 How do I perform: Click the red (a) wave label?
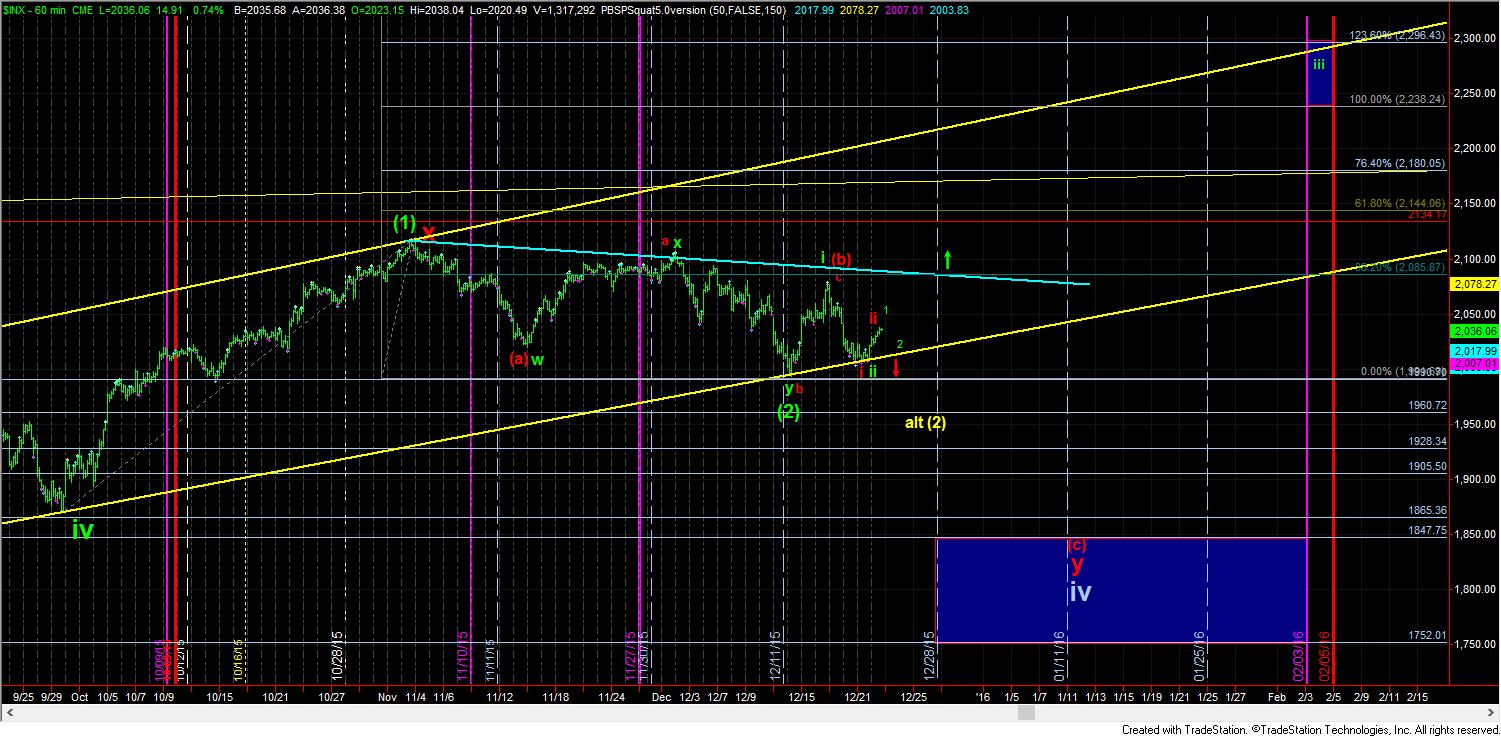[x=518, y=359]
